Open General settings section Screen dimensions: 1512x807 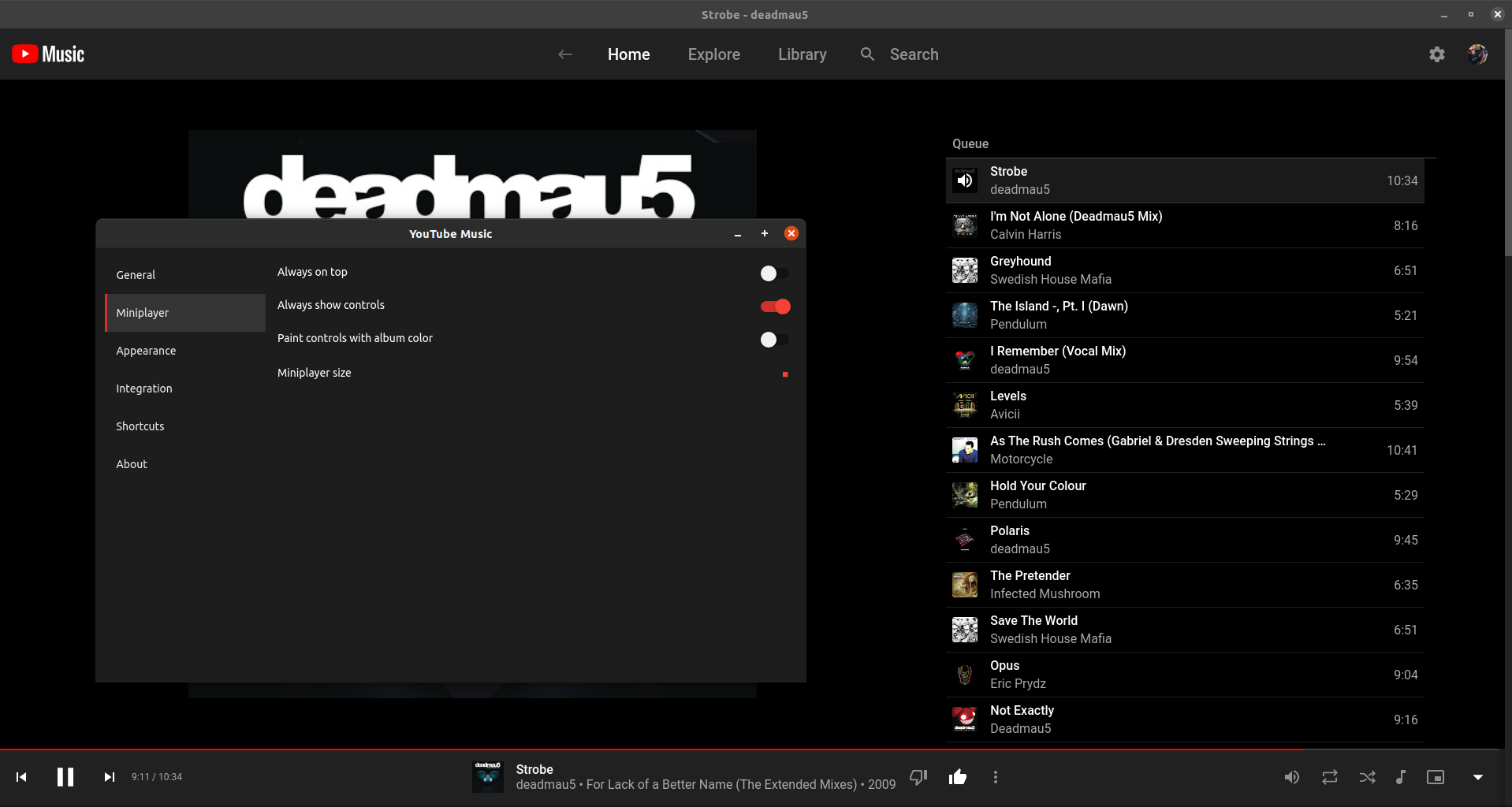click(x=185, y=275)
